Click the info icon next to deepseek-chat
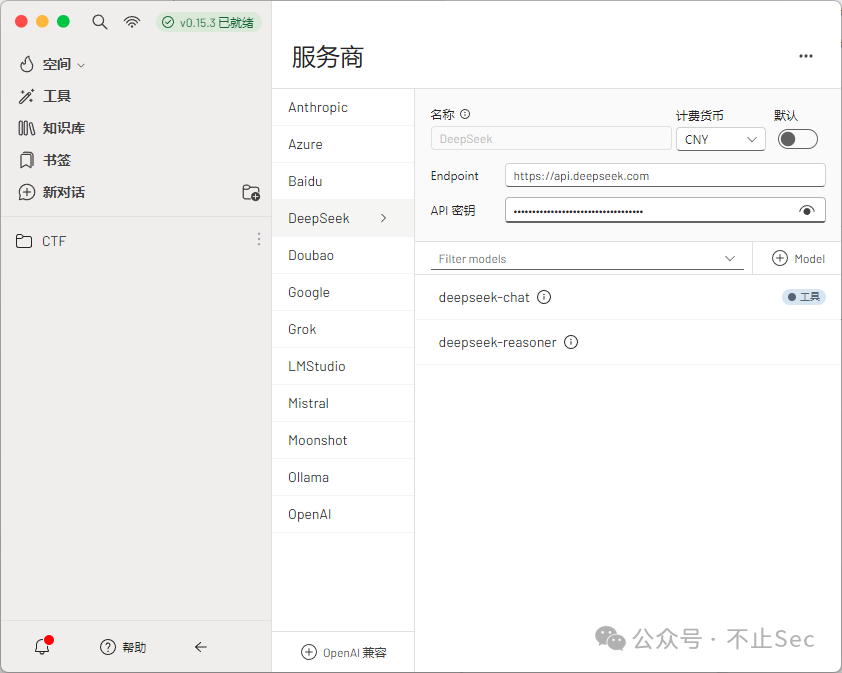Screen dimensions: 842x673 [543, 296]
